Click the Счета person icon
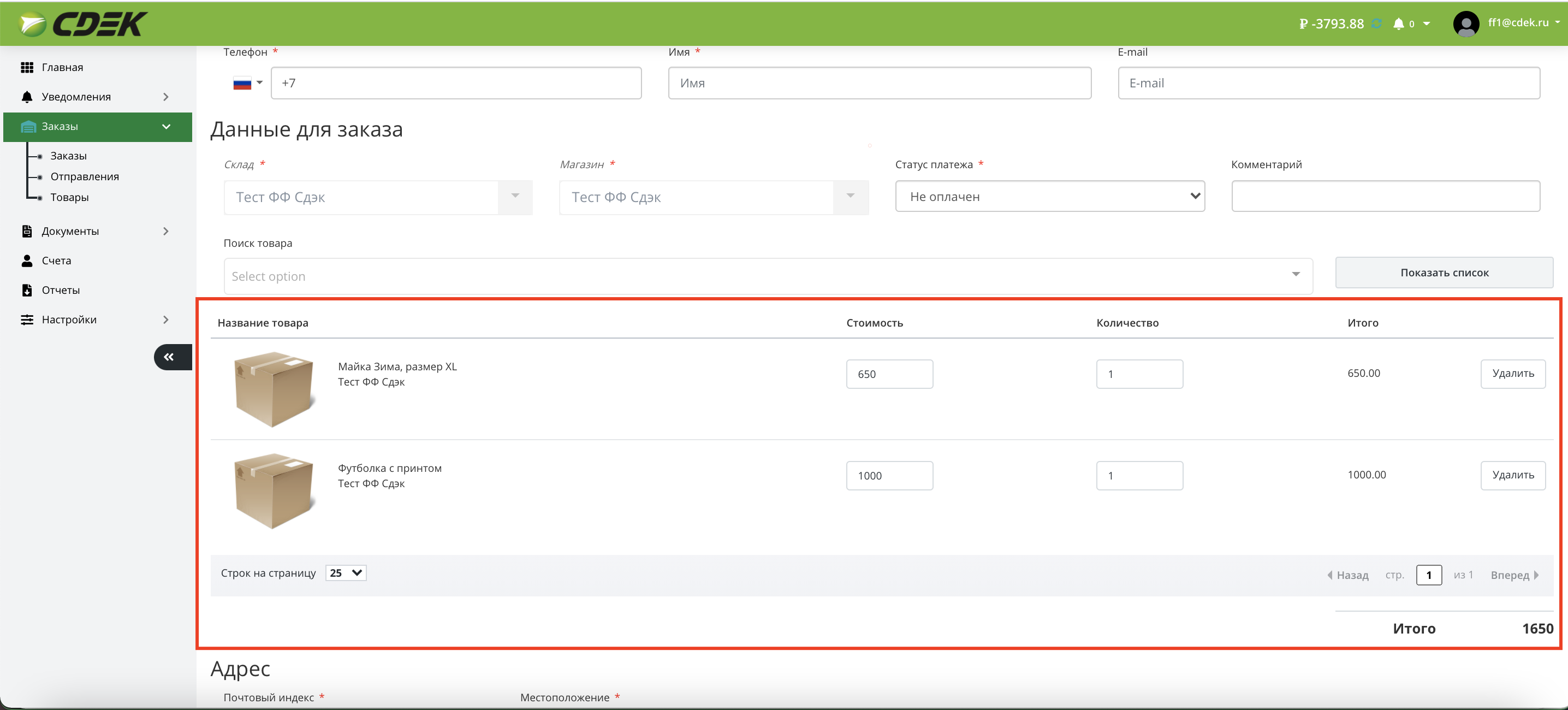Screen dimensions: 1568x710 [x=27, y=261]
